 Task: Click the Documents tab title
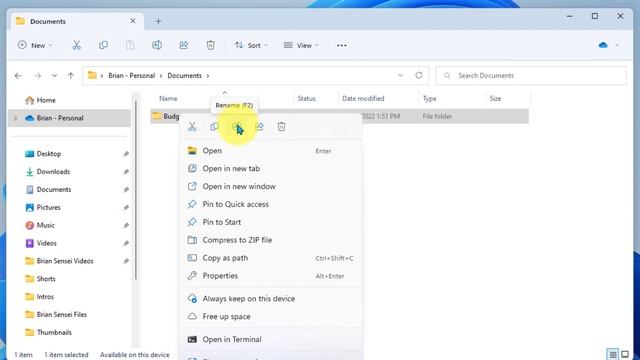[48, 21]
